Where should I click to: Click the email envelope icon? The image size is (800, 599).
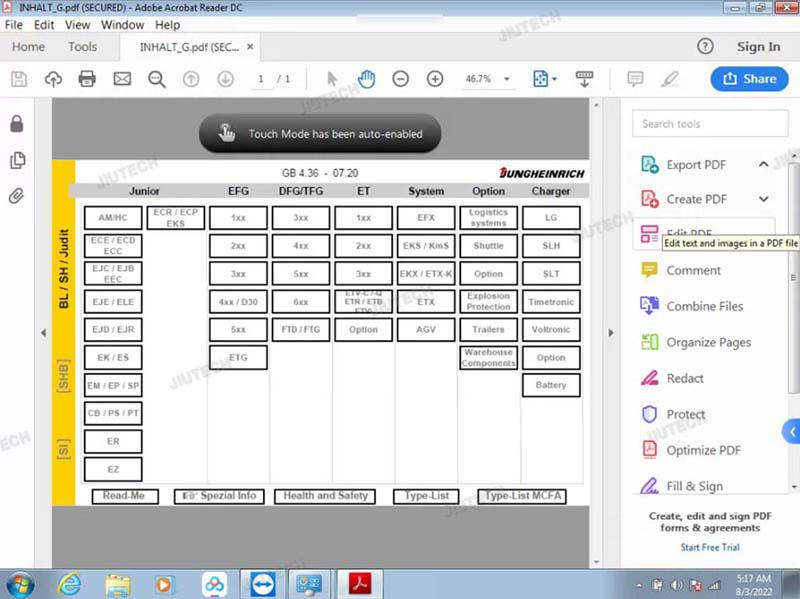(122, 79)
